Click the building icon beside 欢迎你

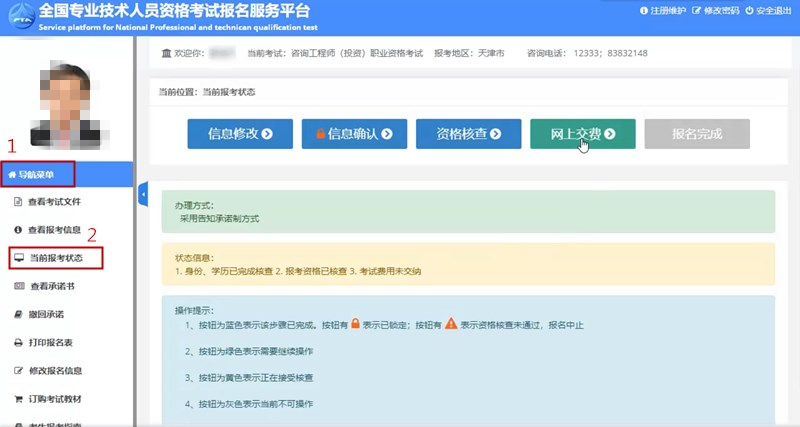click(166, 53)
